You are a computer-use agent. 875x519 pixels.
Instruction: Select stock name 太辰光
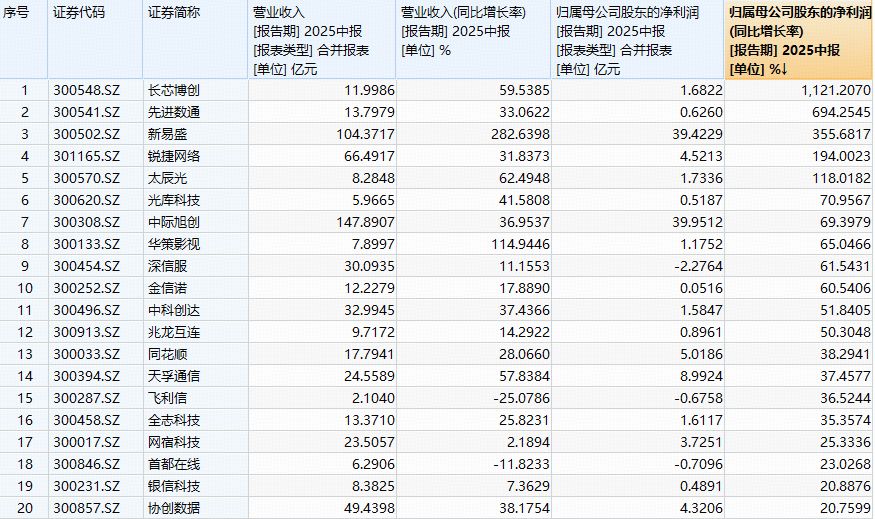167,179
